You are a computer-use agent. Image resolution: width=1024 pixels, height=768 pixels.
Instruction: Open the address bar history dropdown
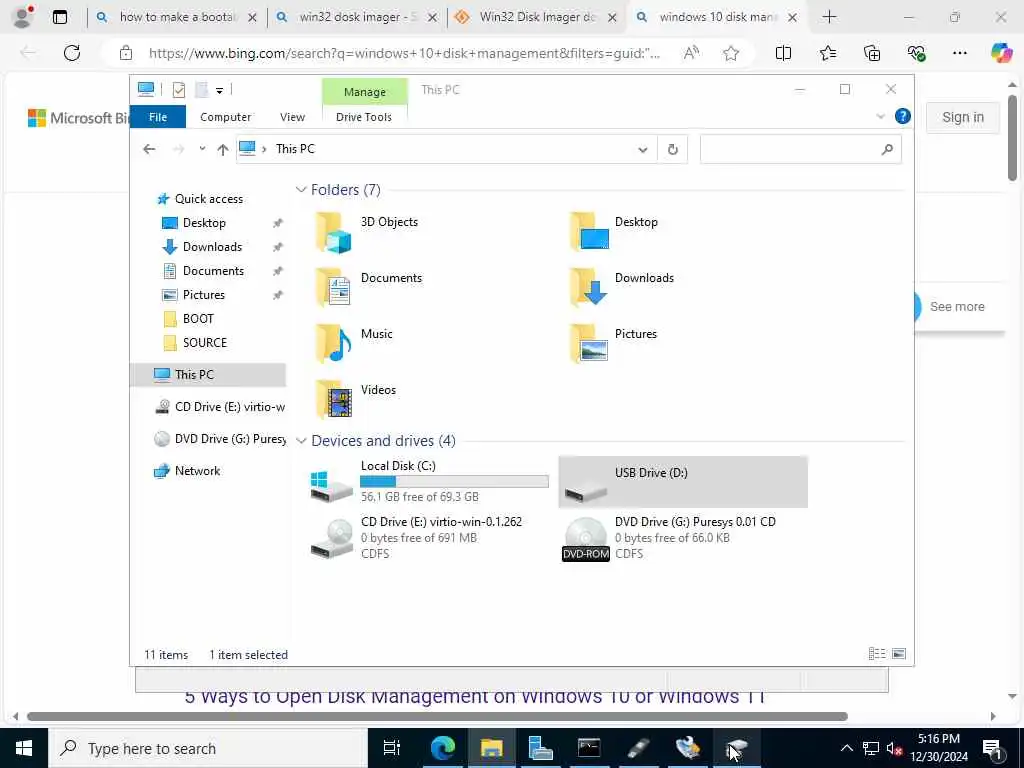[x=643, y=150]
